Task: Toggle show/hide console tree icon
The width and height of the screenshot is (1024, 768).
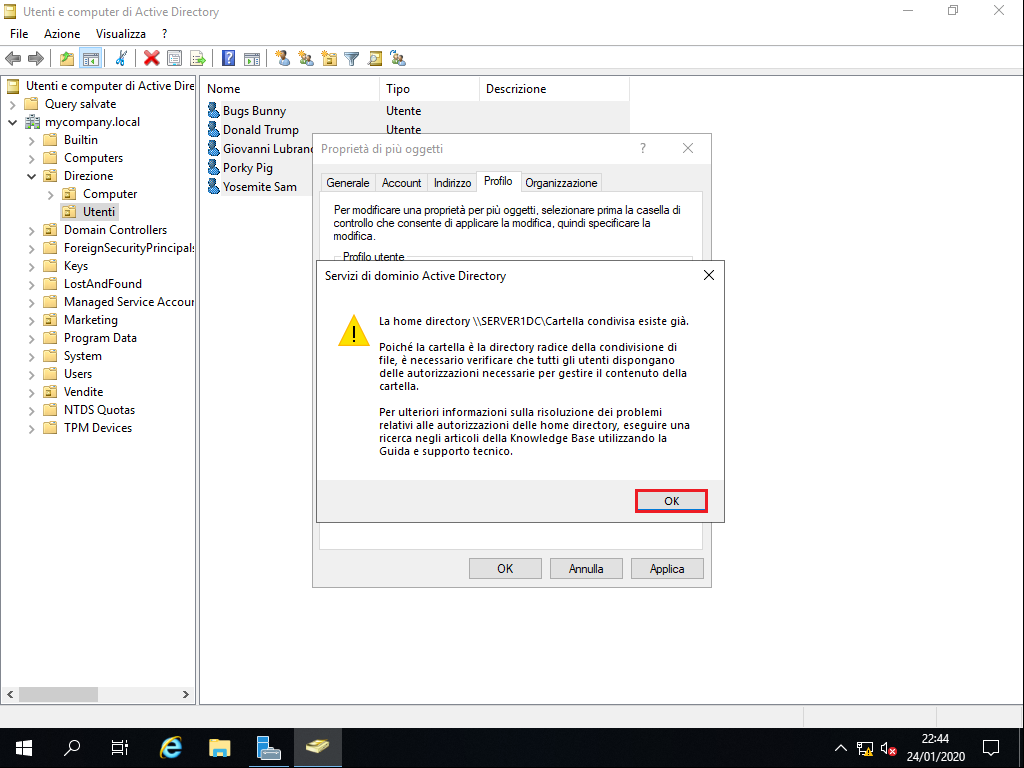Action: 90,59
